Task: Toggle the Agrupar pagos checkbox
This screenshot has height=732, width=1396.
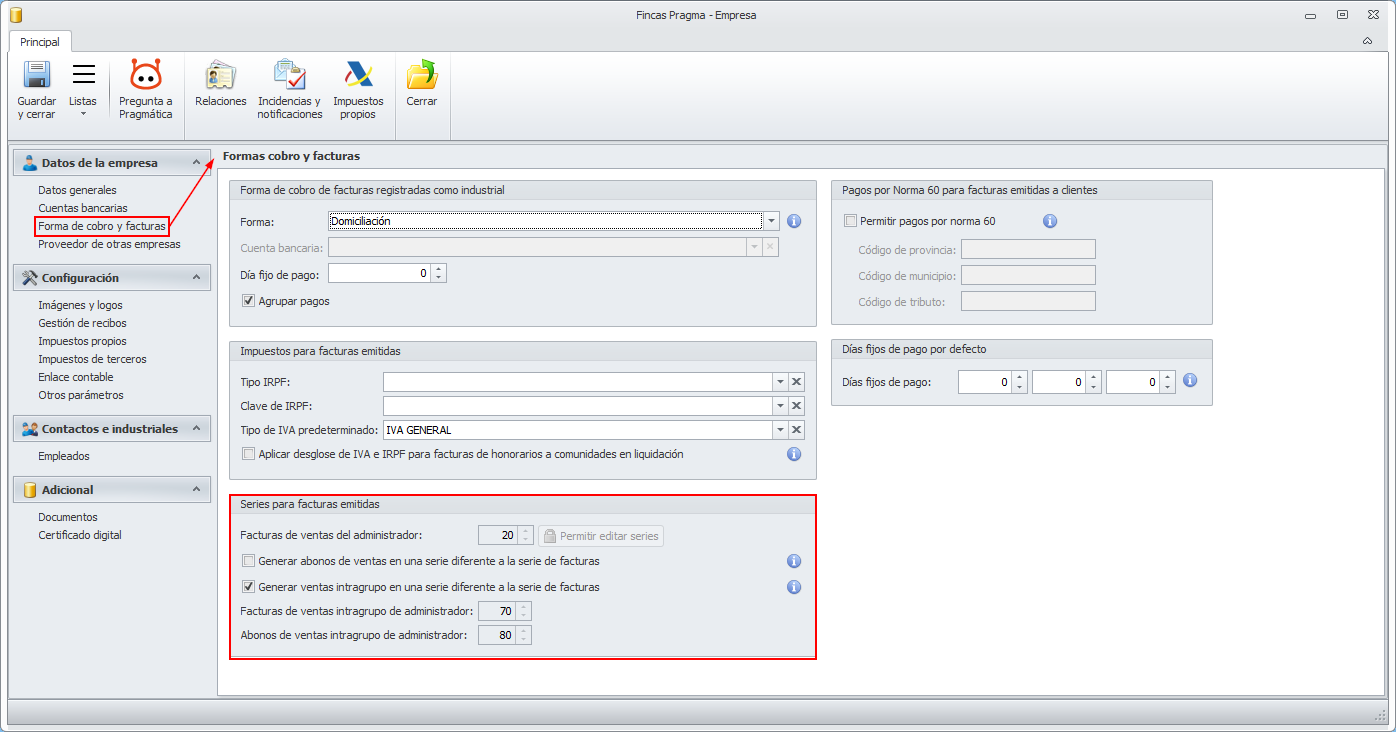Action: 249,301
